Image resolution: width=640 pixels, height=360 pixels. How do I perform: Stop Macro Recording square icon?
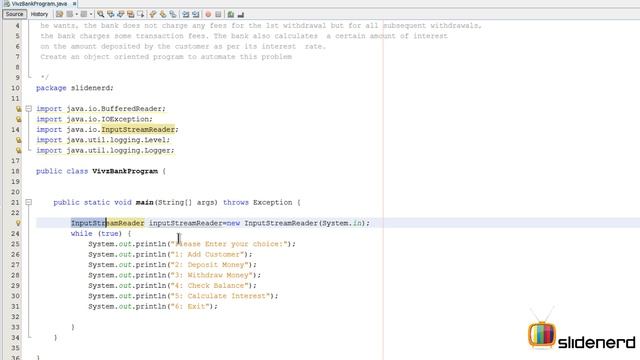coord(218,14)
